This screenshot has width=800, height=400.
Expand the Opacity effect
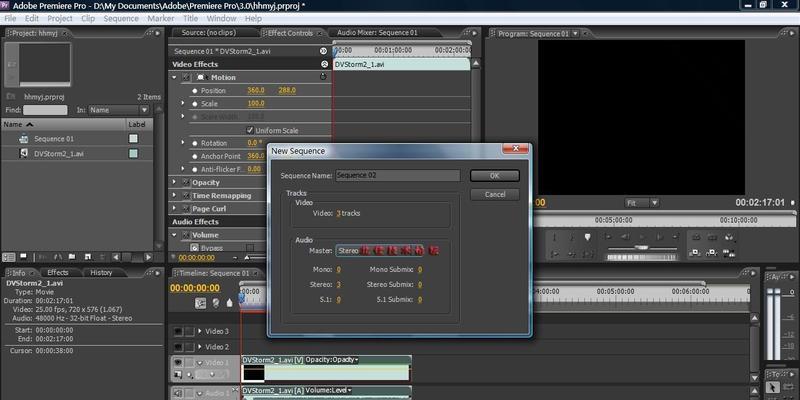click(174, 182)
